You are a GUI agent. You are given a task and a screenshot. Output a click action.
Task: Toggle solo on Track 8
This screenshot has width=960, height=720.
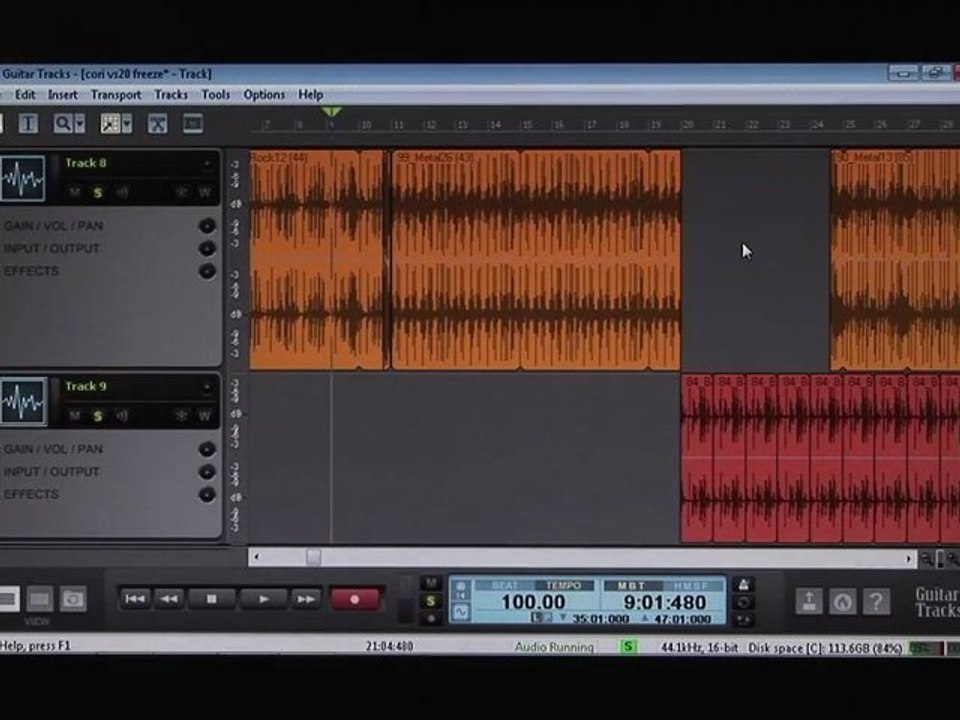pyautogui.click(x=98, y=193)
